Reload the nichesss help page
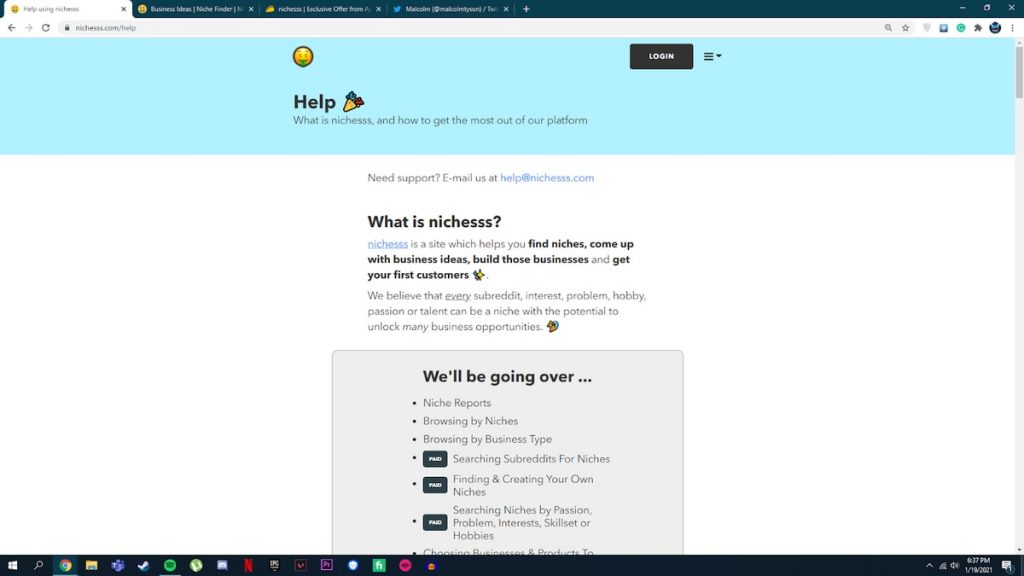1024x576 pixels. click(x=46, y=28)
